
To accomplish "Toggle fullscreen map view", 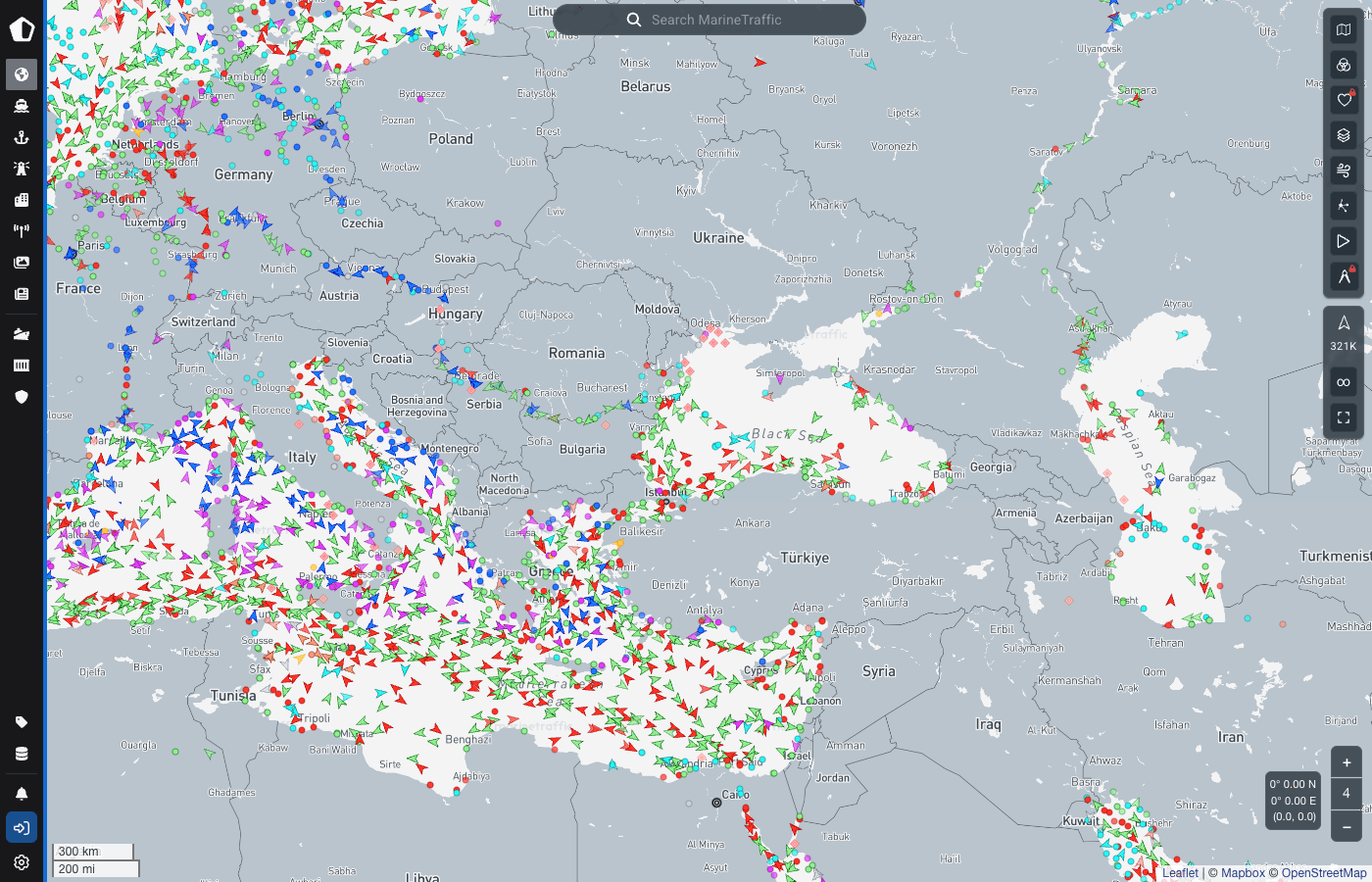I will 1344,417.
